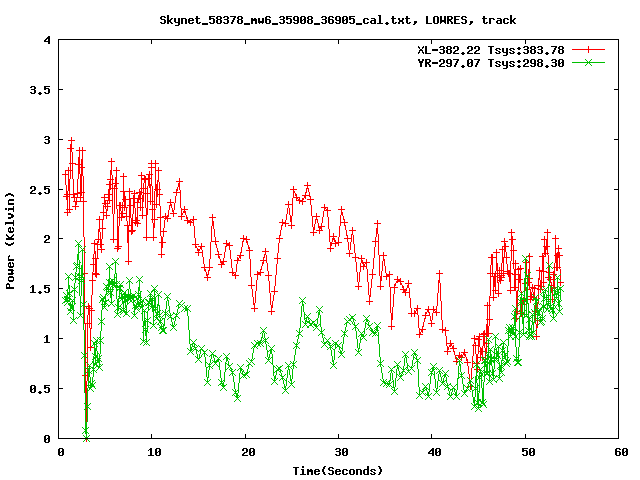The width and height of the screenshot is (640, 480).
Task: Click the y-axis tick label 4
Action: pyautogui.click(x=47, y=40)
